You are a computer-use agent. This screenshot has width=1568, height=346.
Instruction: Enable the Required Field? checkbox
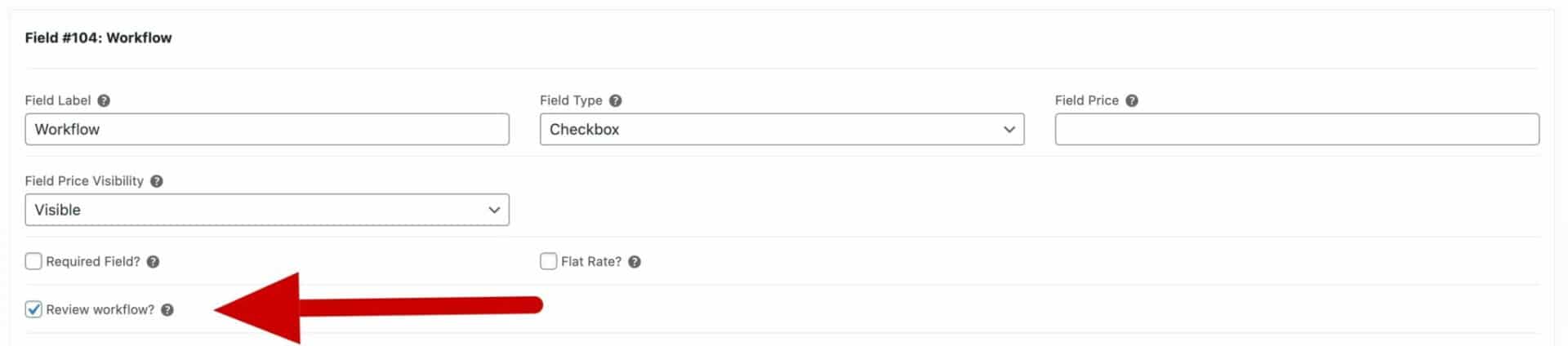pos(33,261)
